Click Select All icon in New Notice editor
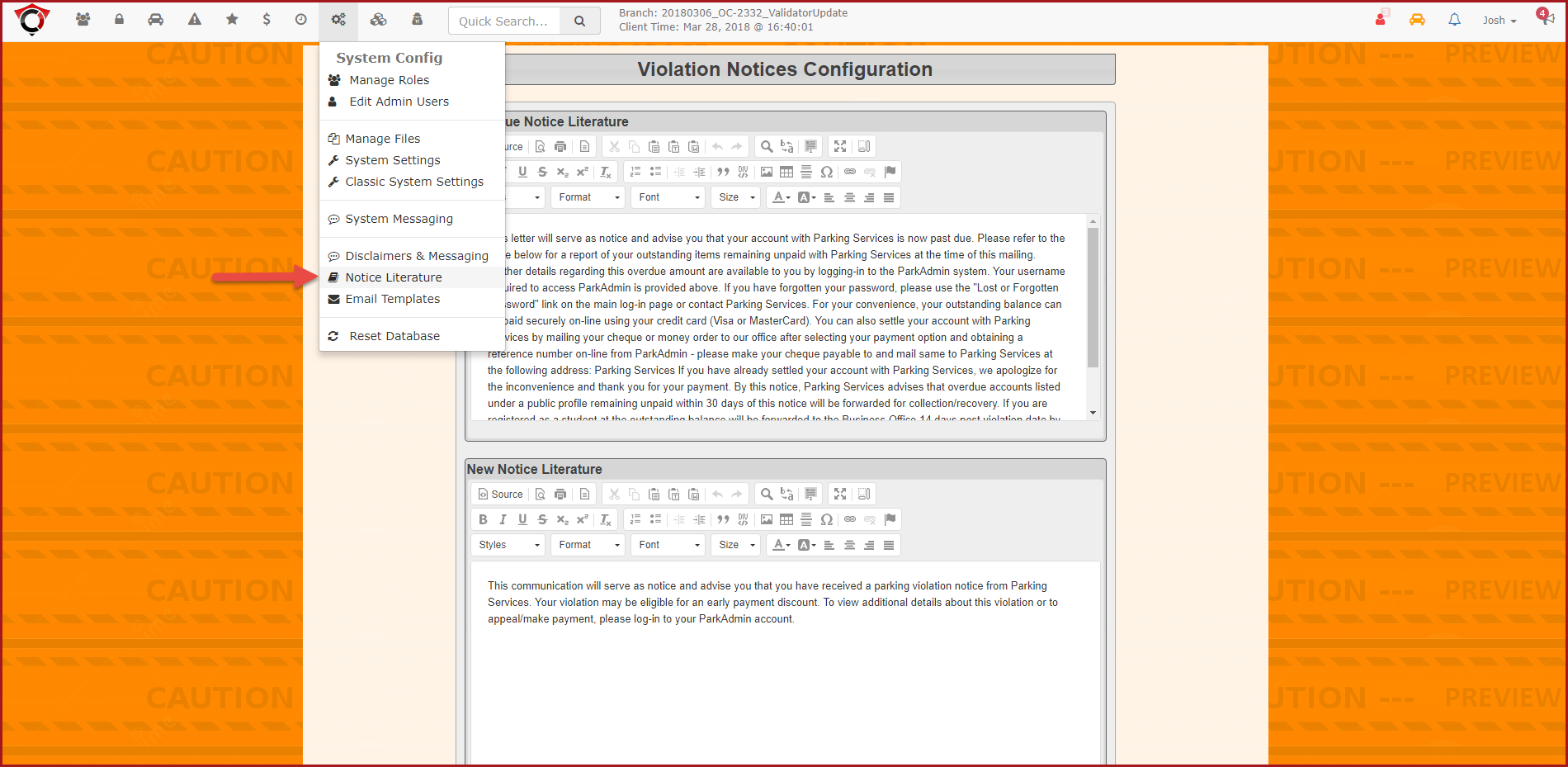The width and height of the screenshot is (1568, 767). 810,495
